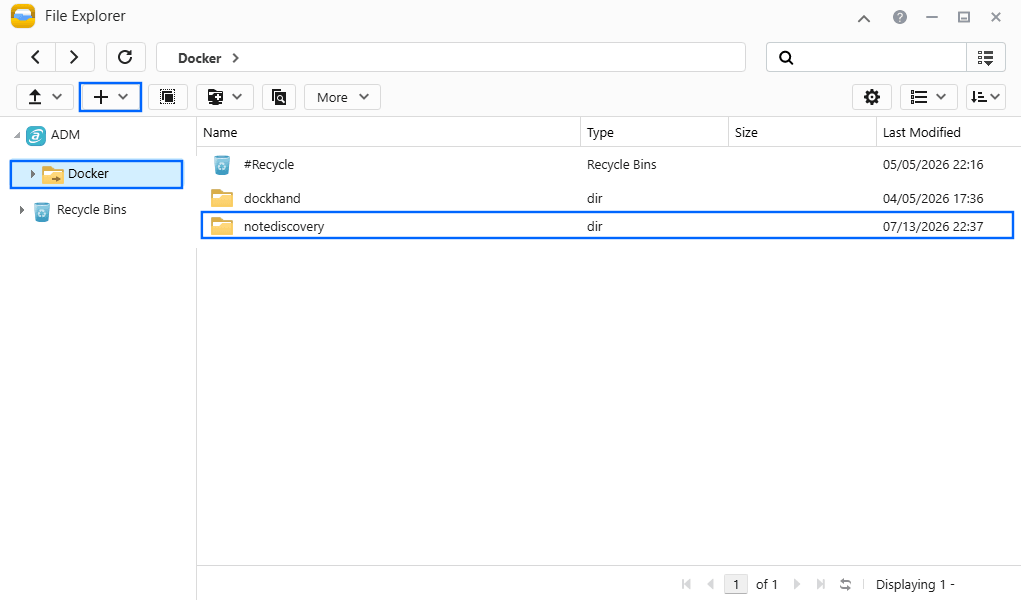Click the File Explorer app icon

click(x=23, y=16)
